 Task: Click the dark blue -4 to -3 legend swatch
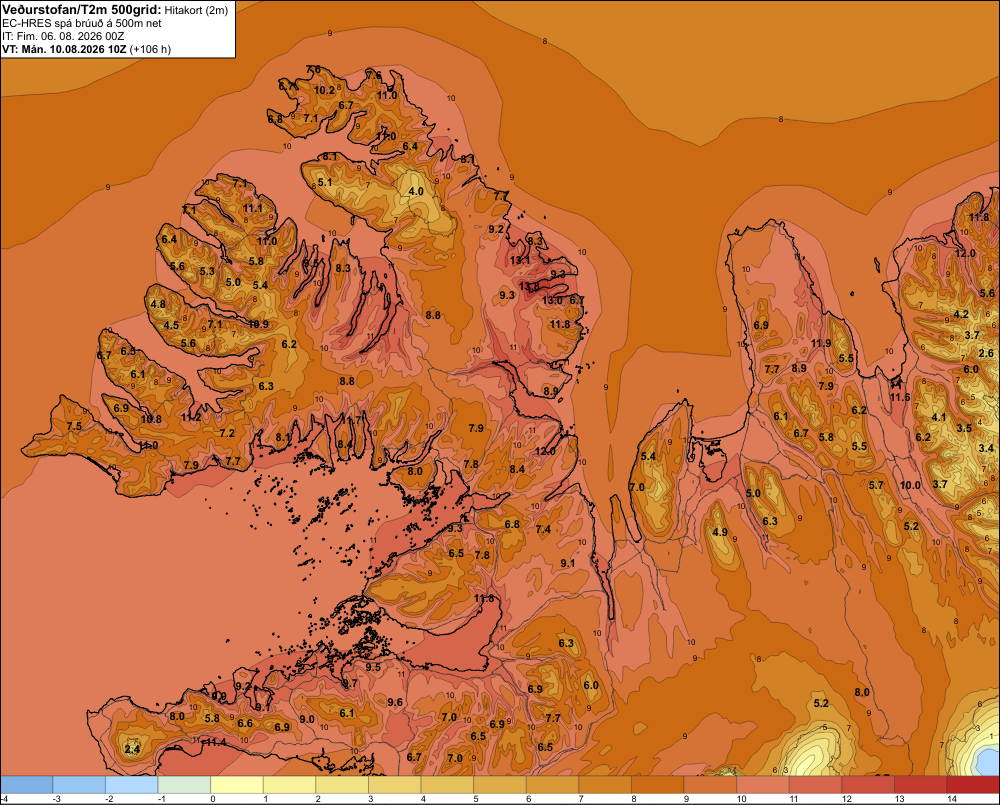[x=26, y=785]
